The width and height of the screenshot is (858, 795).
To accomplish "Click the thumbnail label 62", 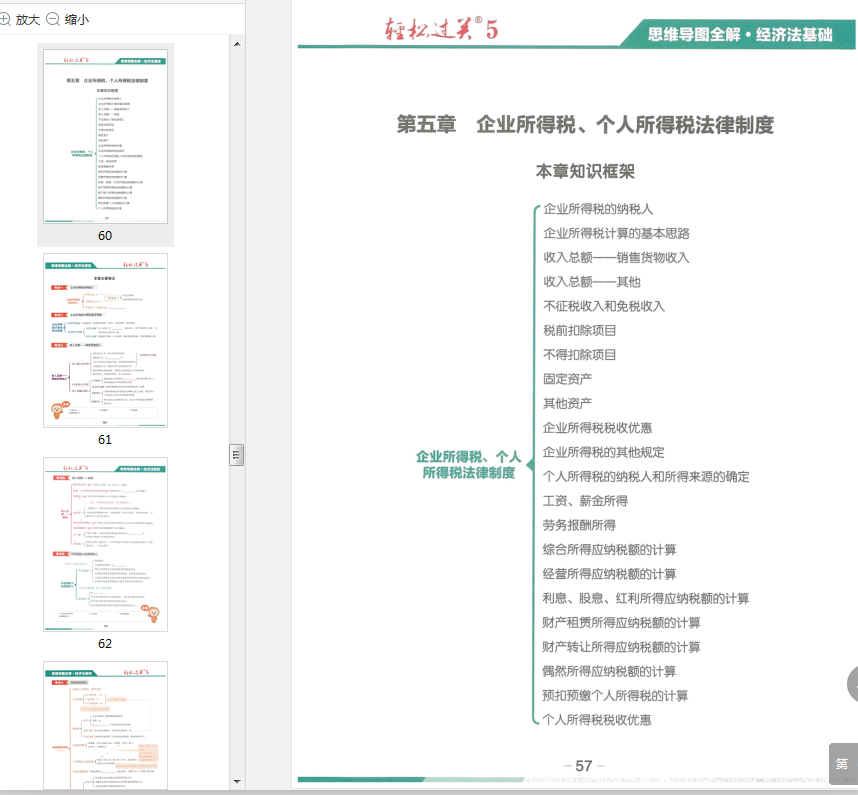I will 105,644.
